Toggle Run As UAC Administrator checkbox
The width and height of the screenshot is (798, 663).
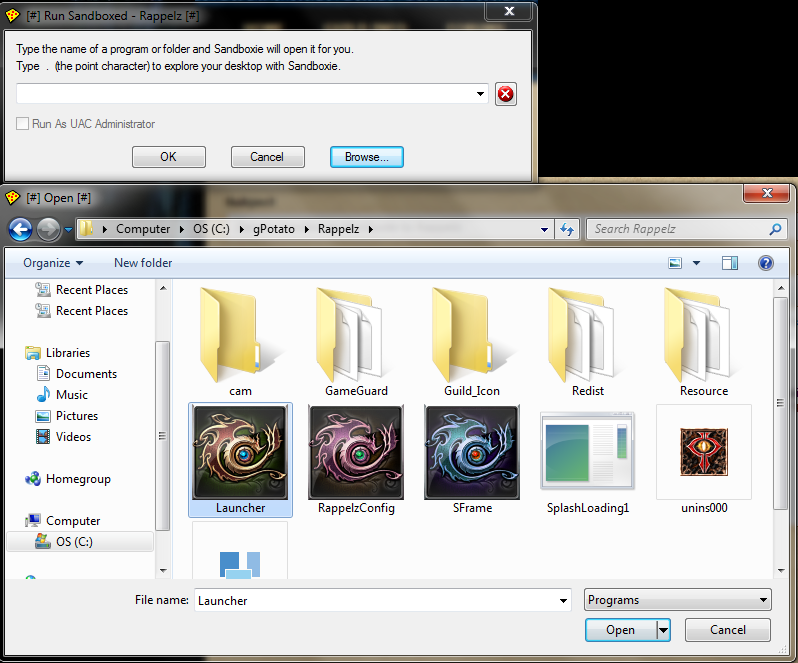pos(22,124)
